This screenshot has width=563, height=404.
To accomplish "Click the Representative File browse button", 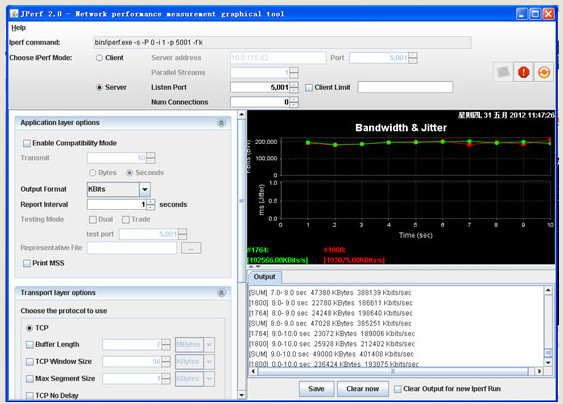I will point(191,248).
